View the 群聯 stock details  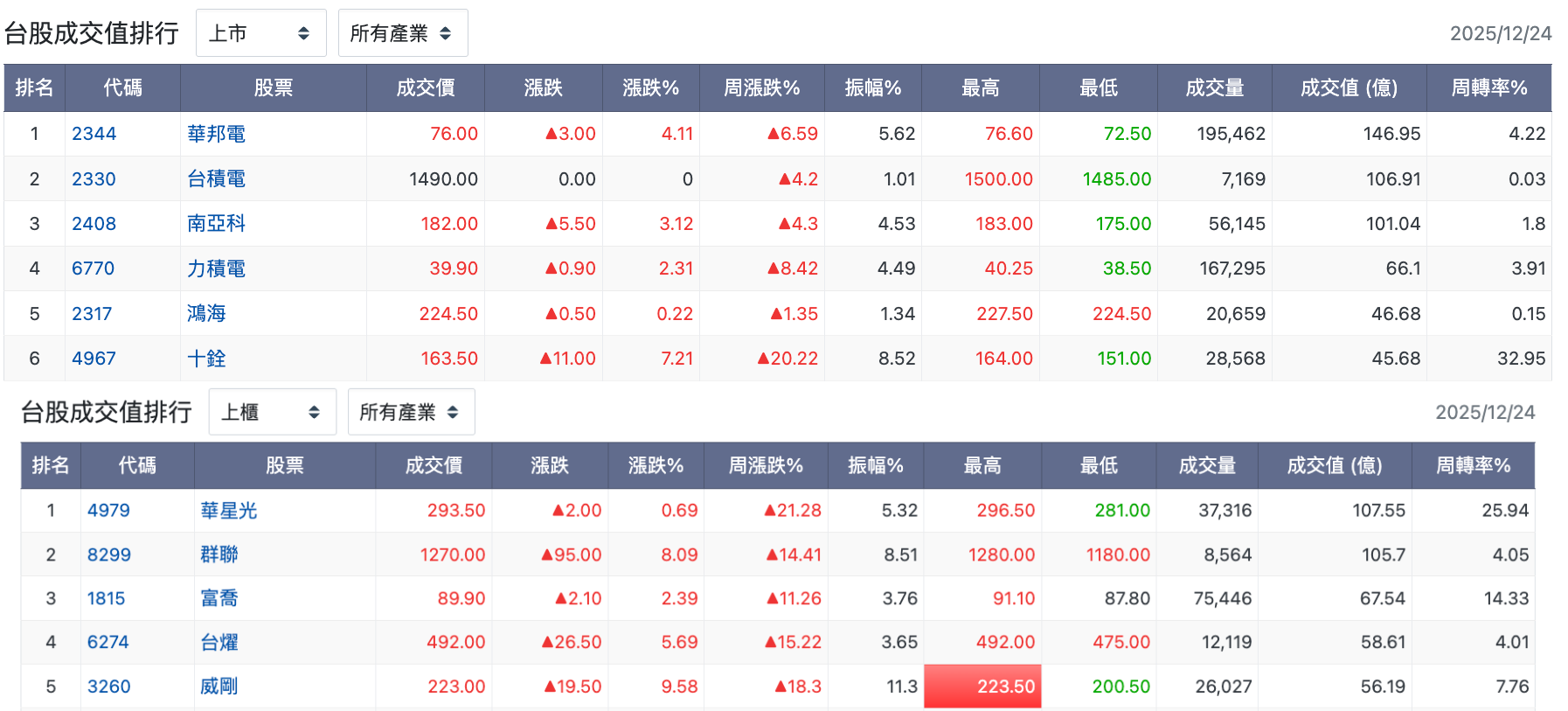coord(219,554)
